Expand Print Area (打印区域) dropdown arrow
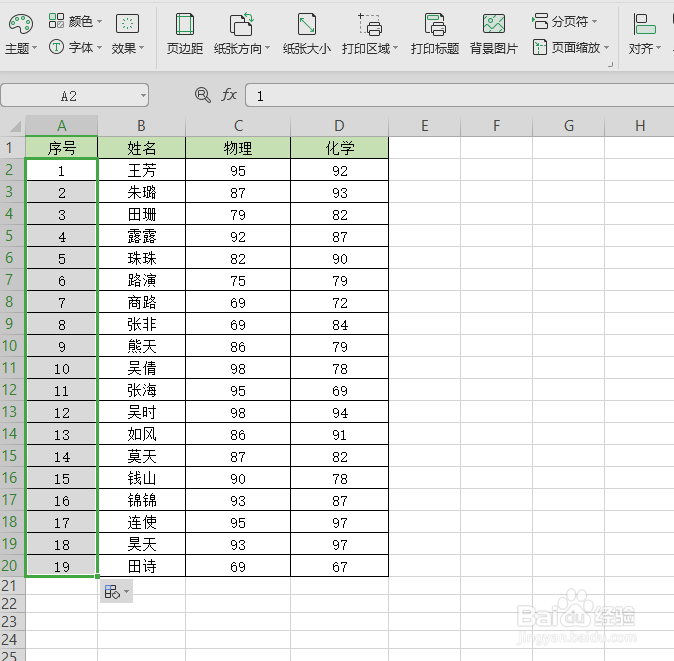This screenshot has height=661, width=674. tap(395, 48)
